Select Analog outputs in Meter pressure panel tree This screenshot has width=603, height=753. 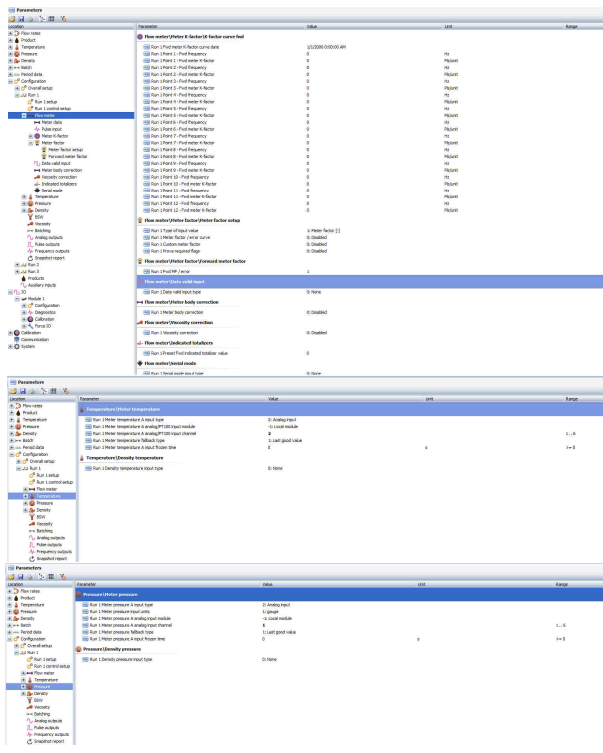[x=48, y=721]
